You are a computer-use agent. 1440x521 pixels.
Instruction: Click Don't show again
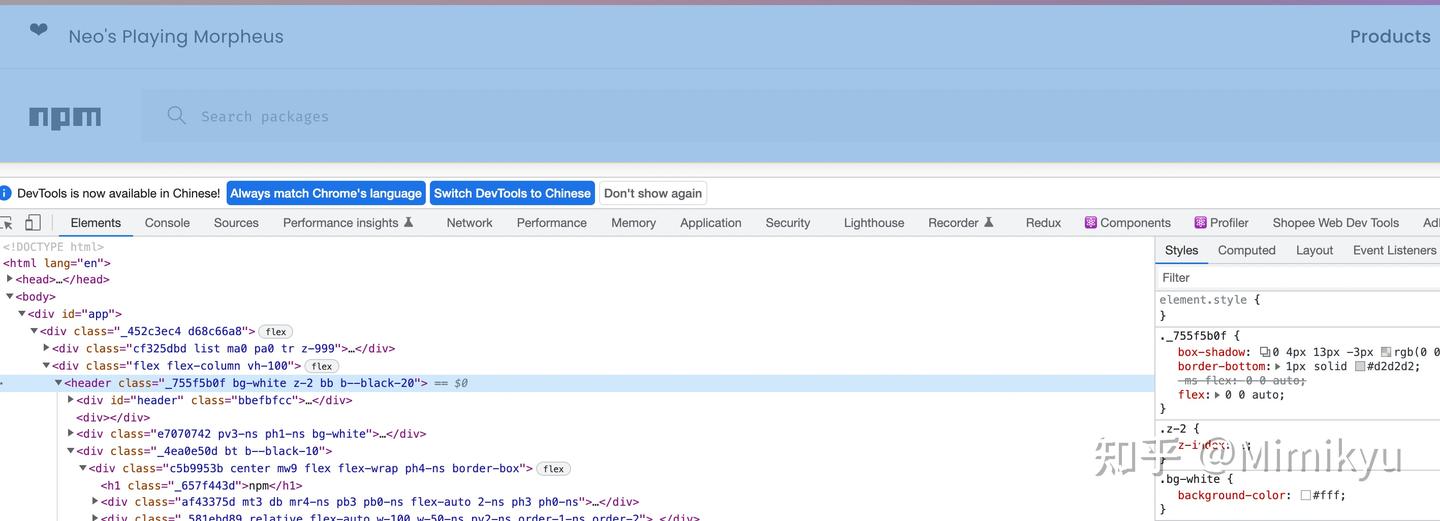653,193
